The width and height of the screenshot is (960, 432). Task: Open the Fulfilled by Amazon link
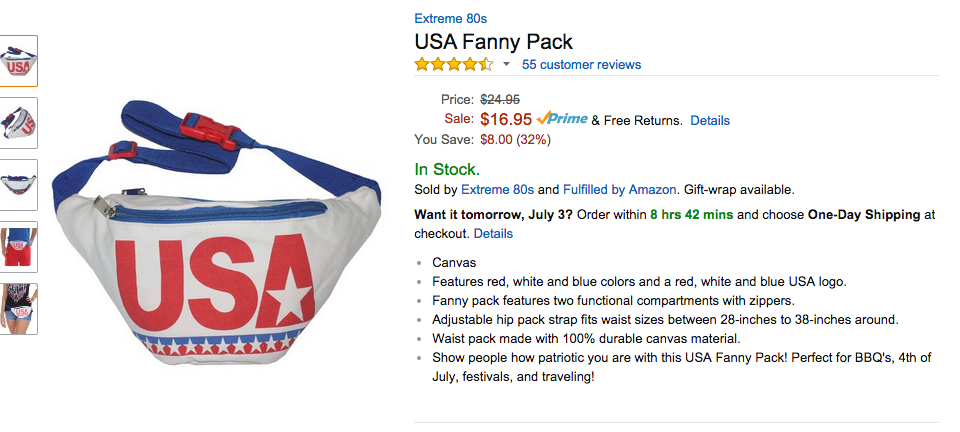point(619,189)
